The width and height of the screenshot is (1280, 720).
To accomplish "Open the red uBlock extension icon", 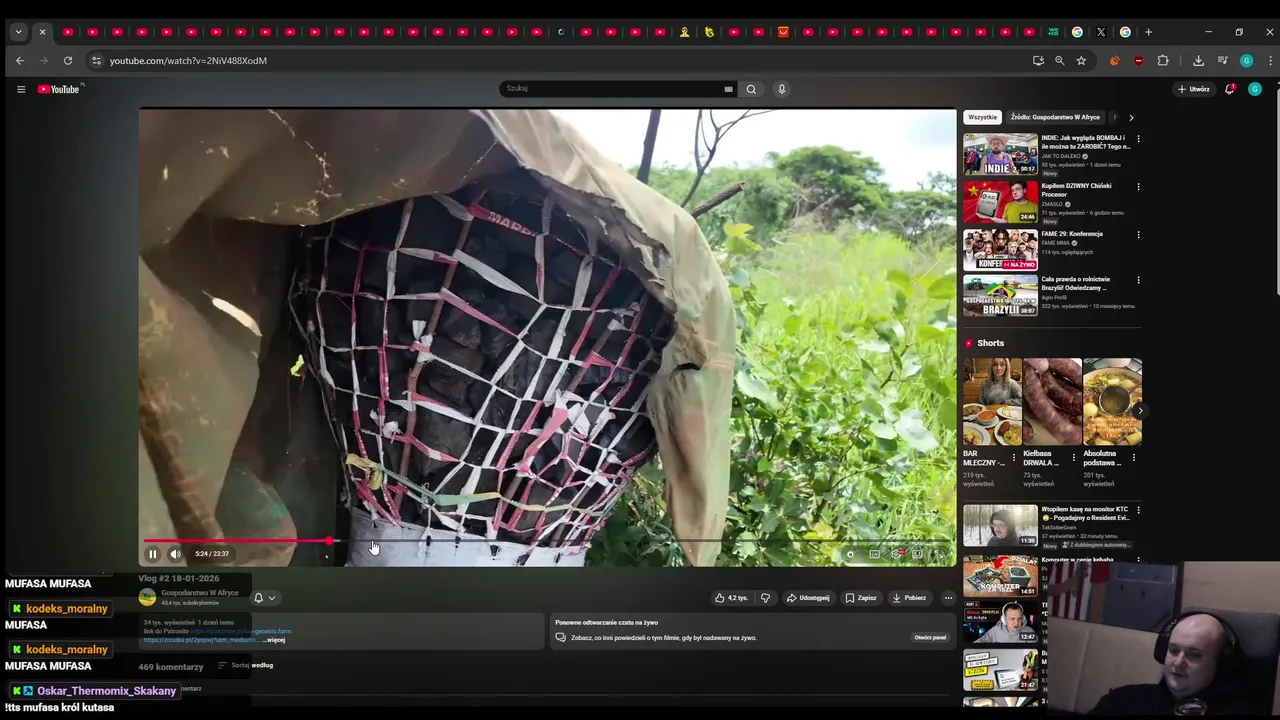I will pos(1139,61).
